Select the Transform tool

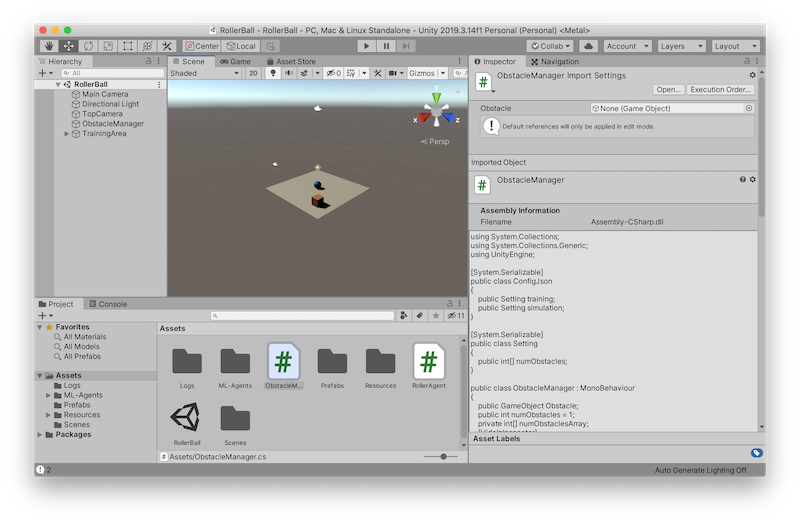coord(147,46)
